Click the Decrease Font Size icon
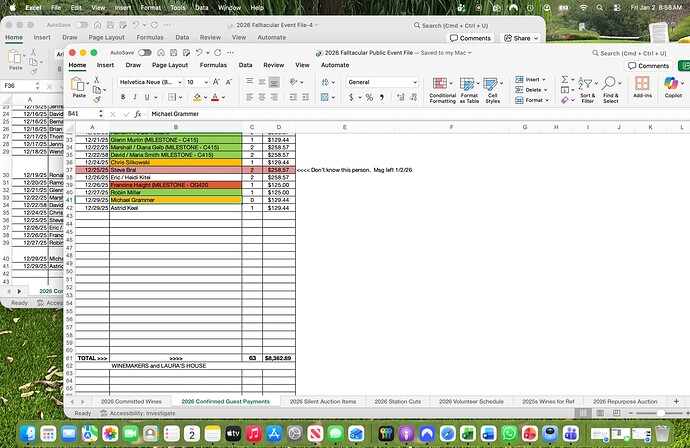This screenshot has width=690, height=448. click(229, 82)
